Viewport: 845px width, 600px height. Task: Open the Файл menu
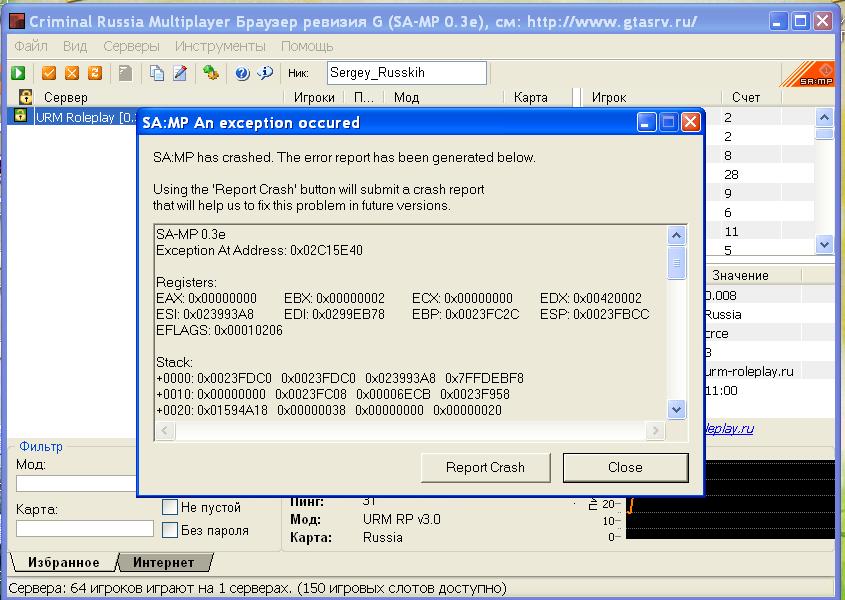[31, 46]
